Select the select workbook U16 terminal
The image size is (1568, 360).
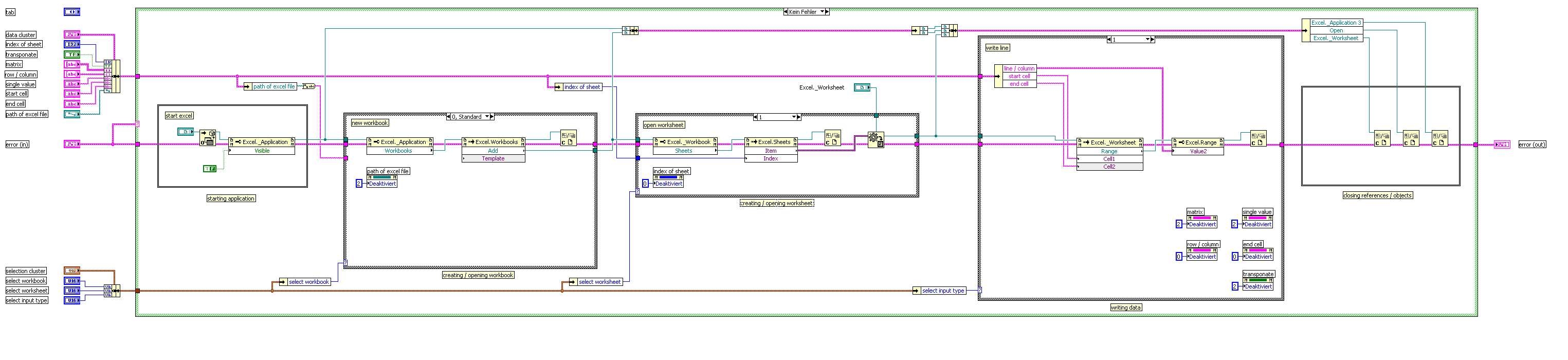[x=72, y=281]
